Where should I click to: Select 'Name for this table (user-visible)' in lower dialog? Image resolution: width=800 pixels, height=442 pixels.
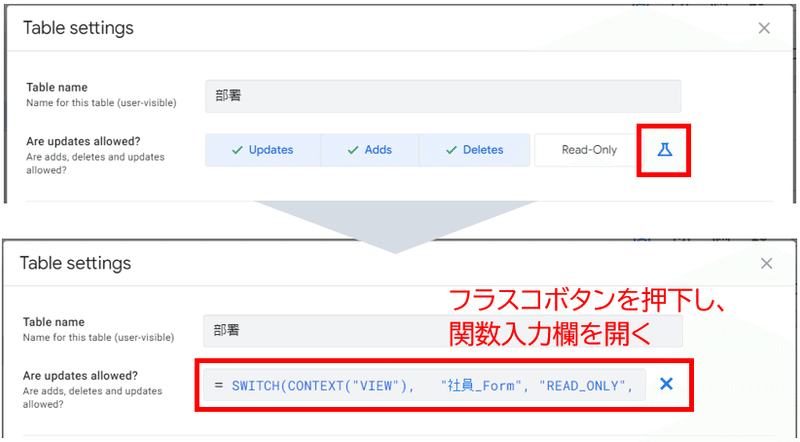pyautogui.click(x=98, y=337)
